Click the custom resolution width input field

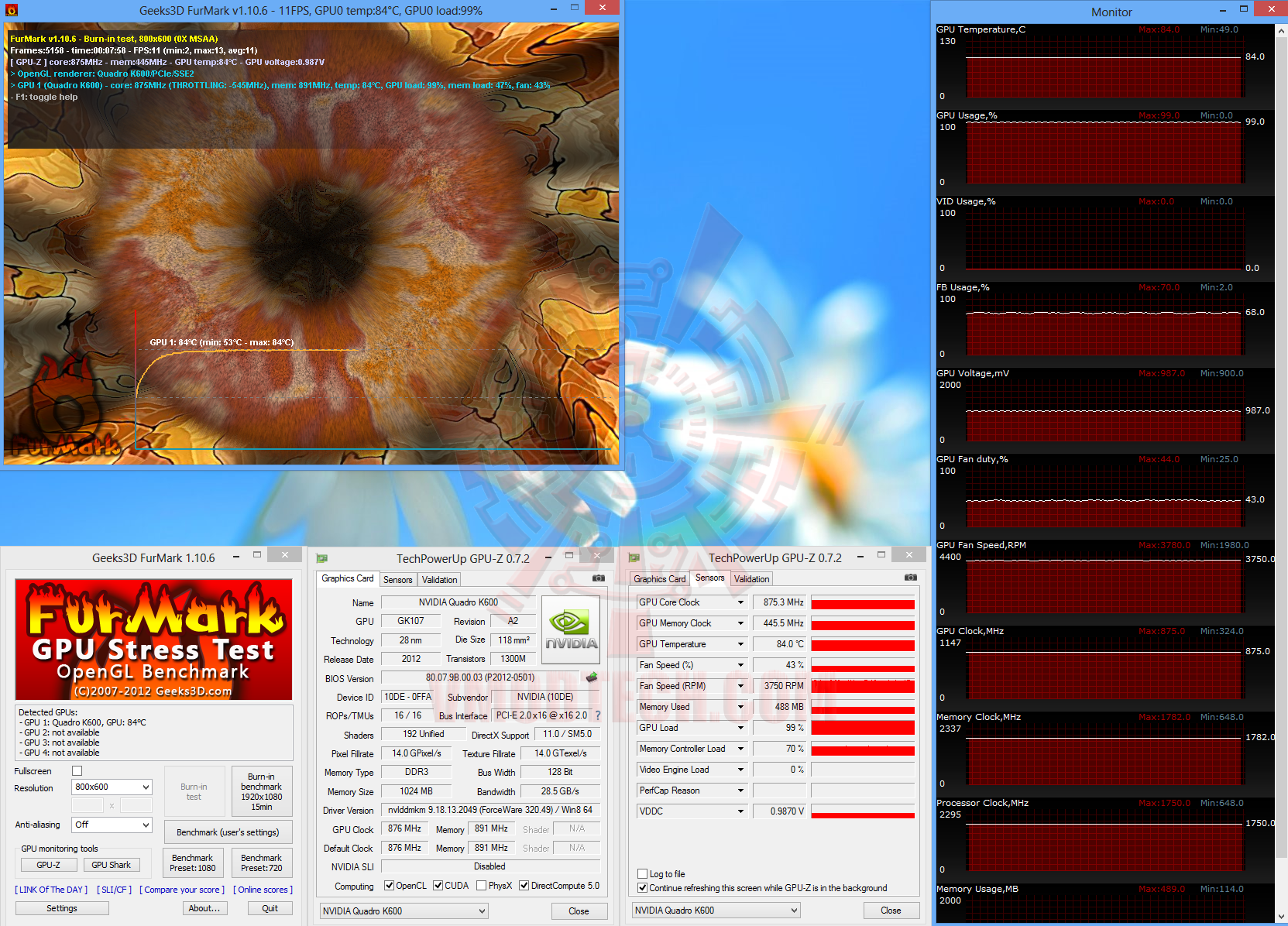click(88, 805)
